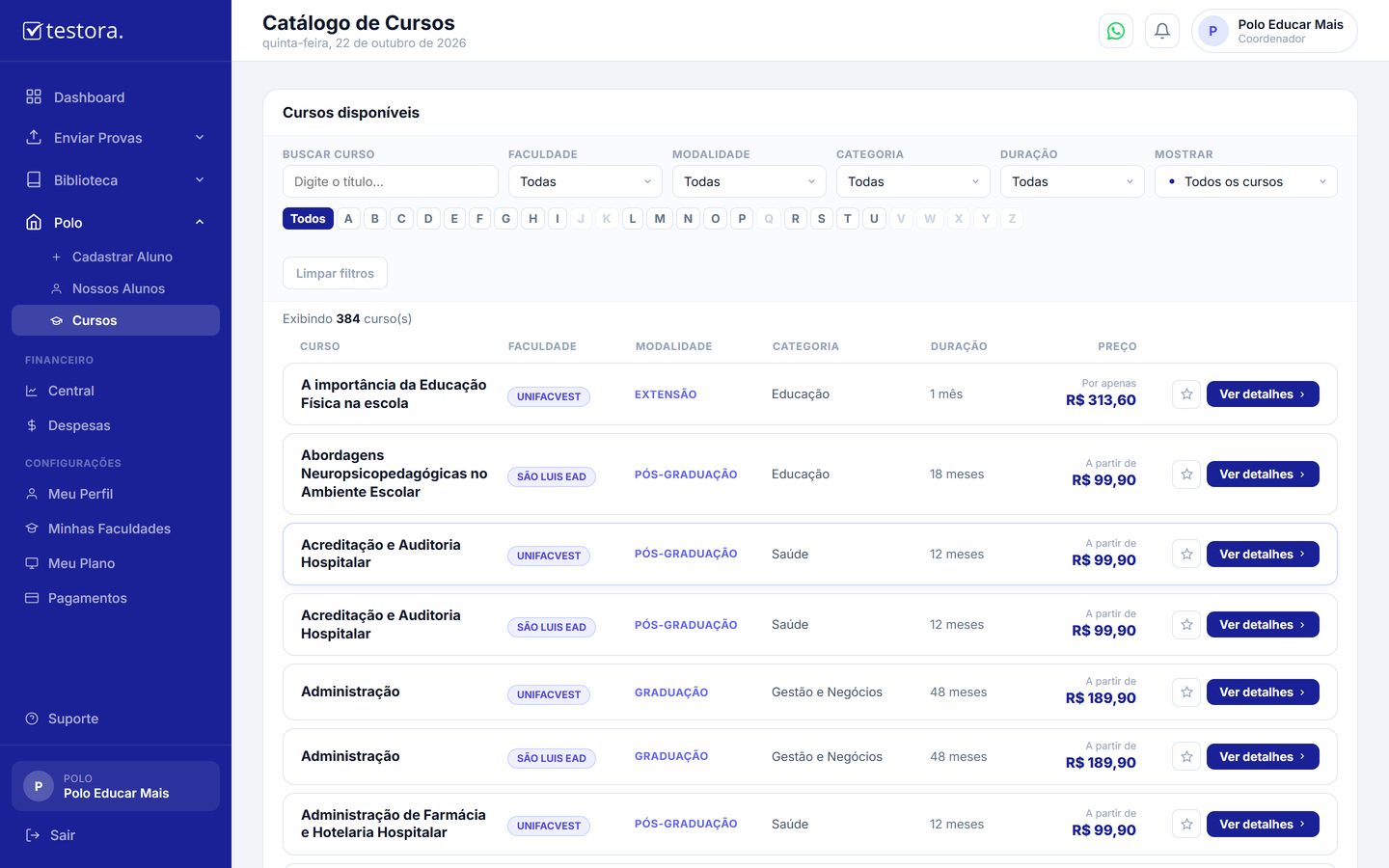Filter courses by letter P
1389x868 pixels.
coord(742,219)
